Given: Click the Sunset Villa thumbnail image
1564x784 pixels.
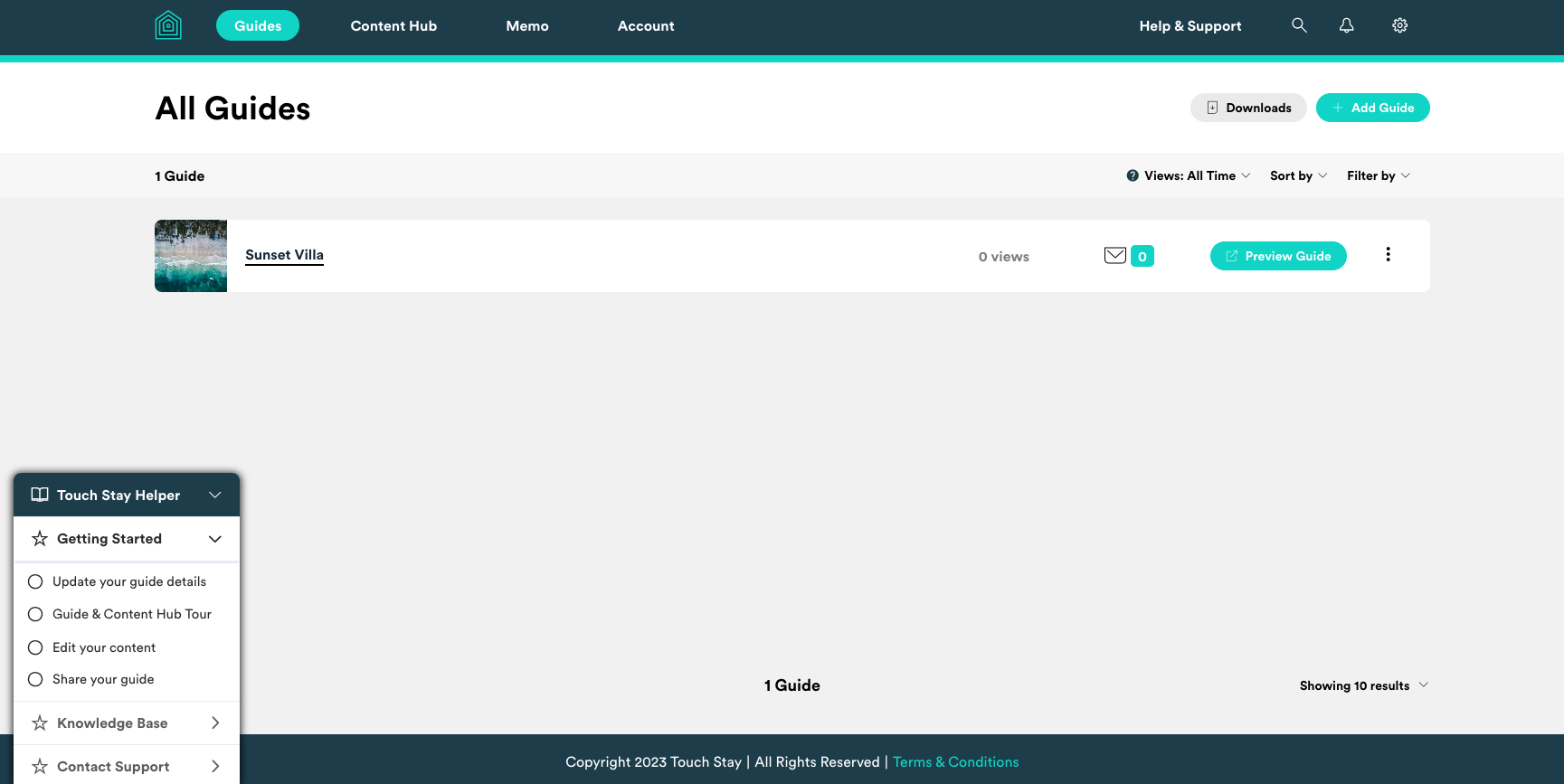Looking at the screenshot, I should (x=191, y=256).
